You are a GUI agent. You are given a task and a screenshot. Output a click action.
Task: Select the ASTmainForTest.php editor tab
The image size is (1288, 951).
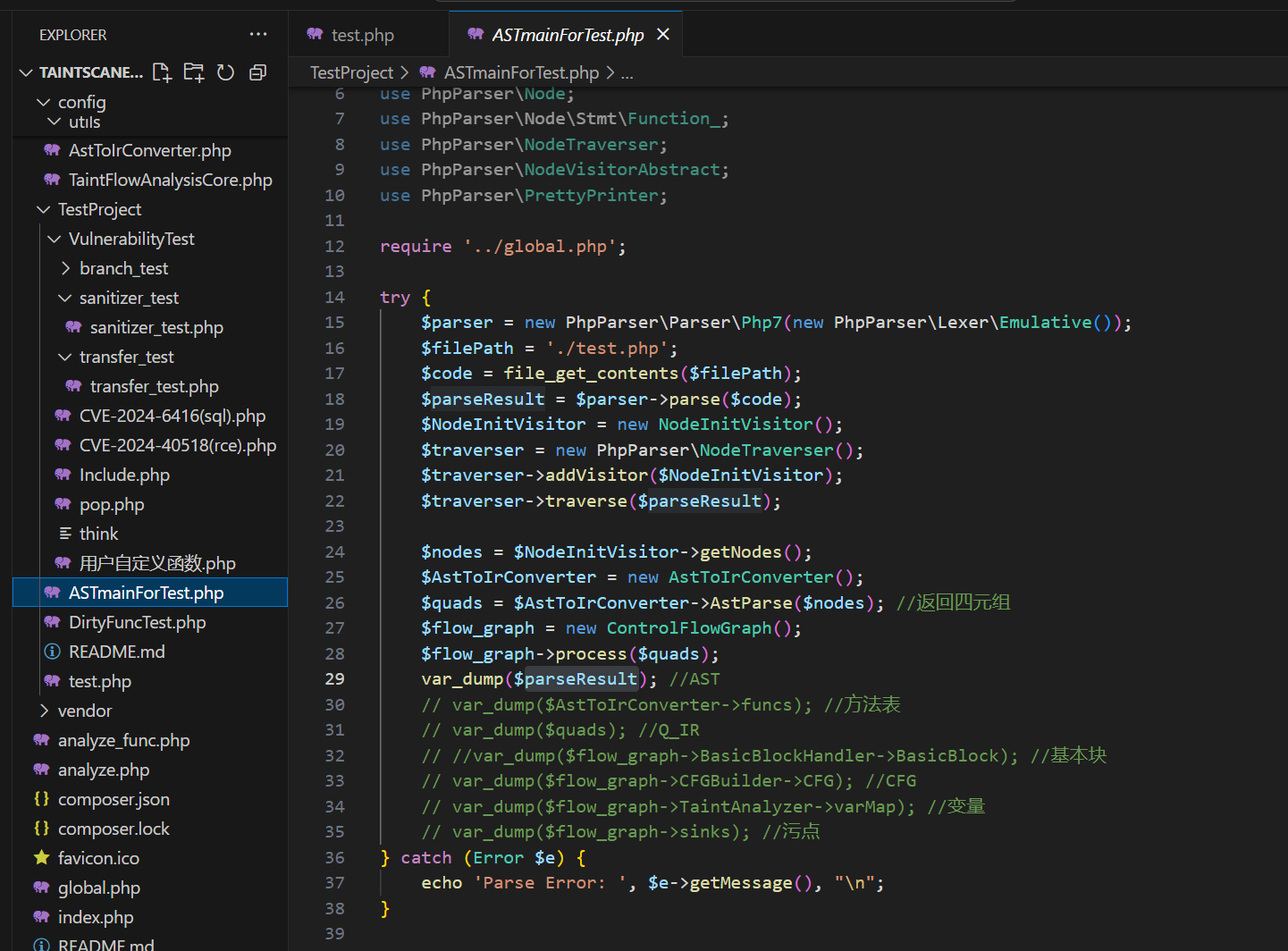coord(567,35)
